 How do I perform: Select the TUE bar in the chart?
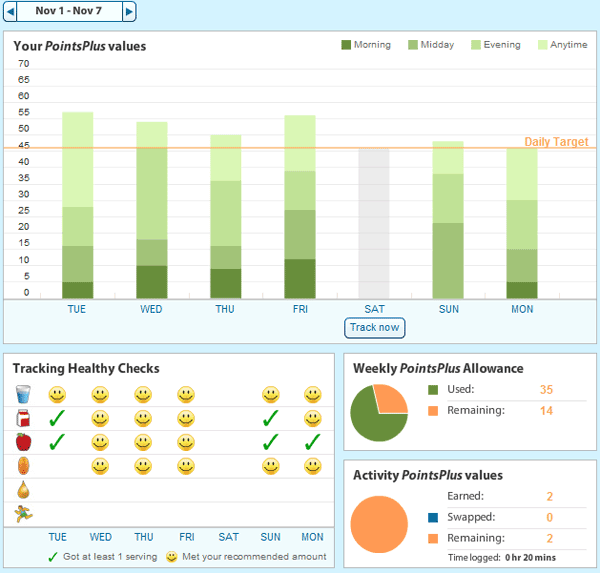[78, 205]
